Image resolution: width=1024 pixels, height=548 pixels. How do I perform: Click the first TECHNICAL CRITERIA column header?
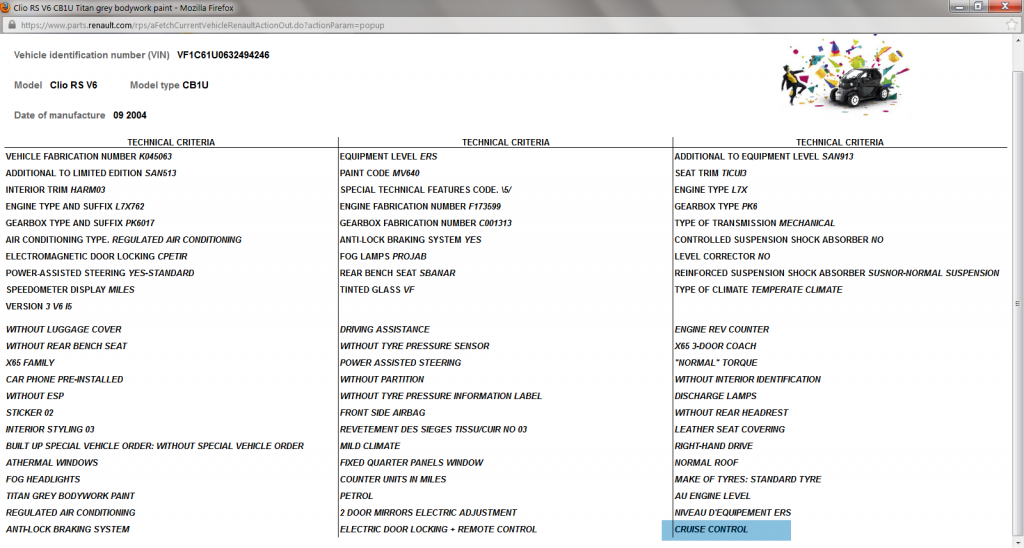(171, 142)
